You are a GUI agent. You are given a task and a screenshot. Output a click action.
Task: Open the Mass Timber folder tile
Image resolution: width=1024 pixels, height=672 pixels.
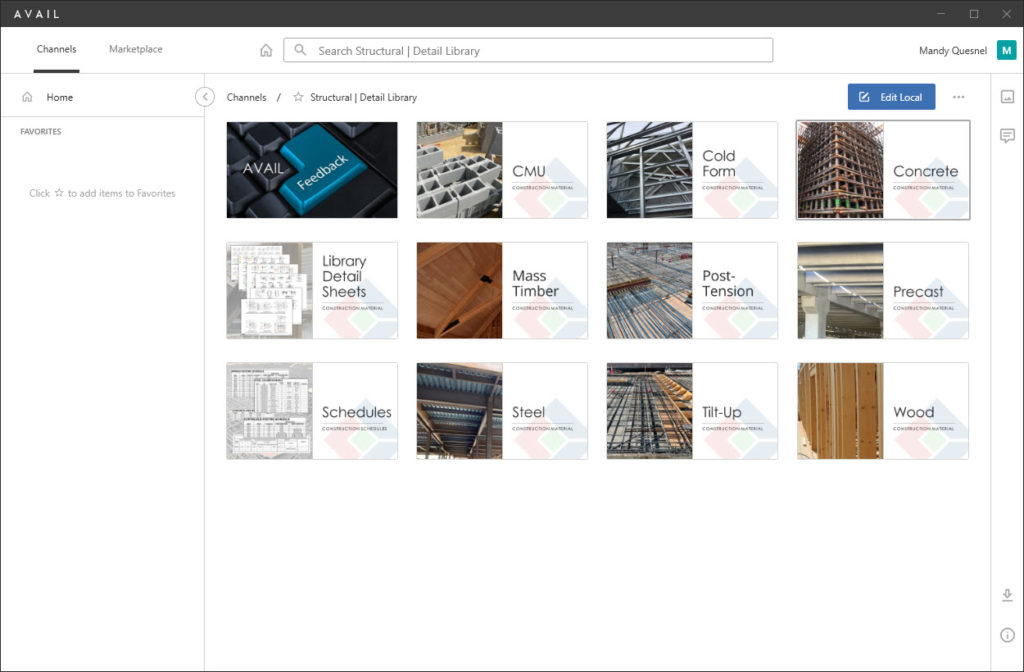(x=502, y=291)
